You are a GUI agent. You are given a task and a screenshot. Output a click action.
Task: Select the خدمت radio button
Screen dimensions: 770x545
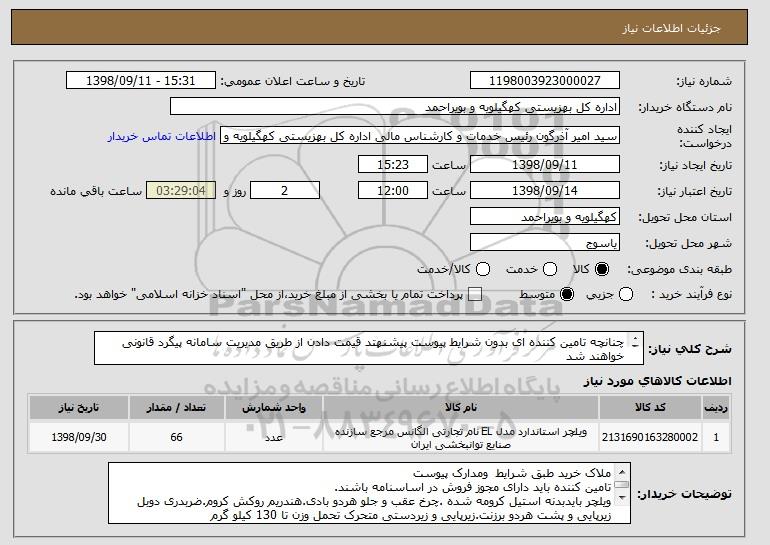point(550,269)
